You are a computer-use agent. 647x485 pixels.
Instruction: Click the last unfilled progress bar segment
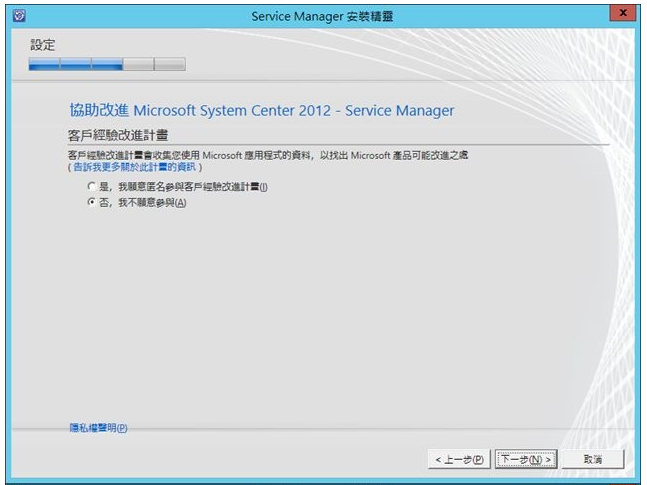click(170, 65)
